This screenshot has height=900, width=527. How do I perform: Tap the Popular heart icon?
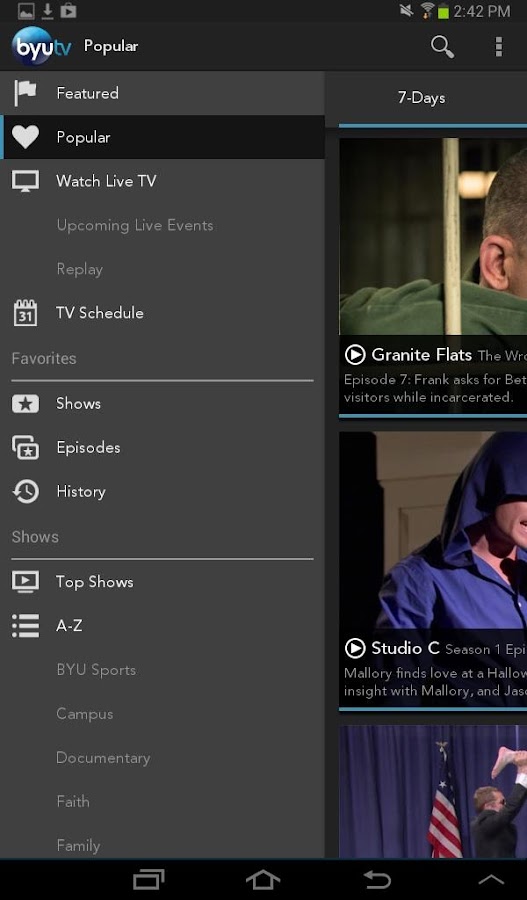point(25,137)
